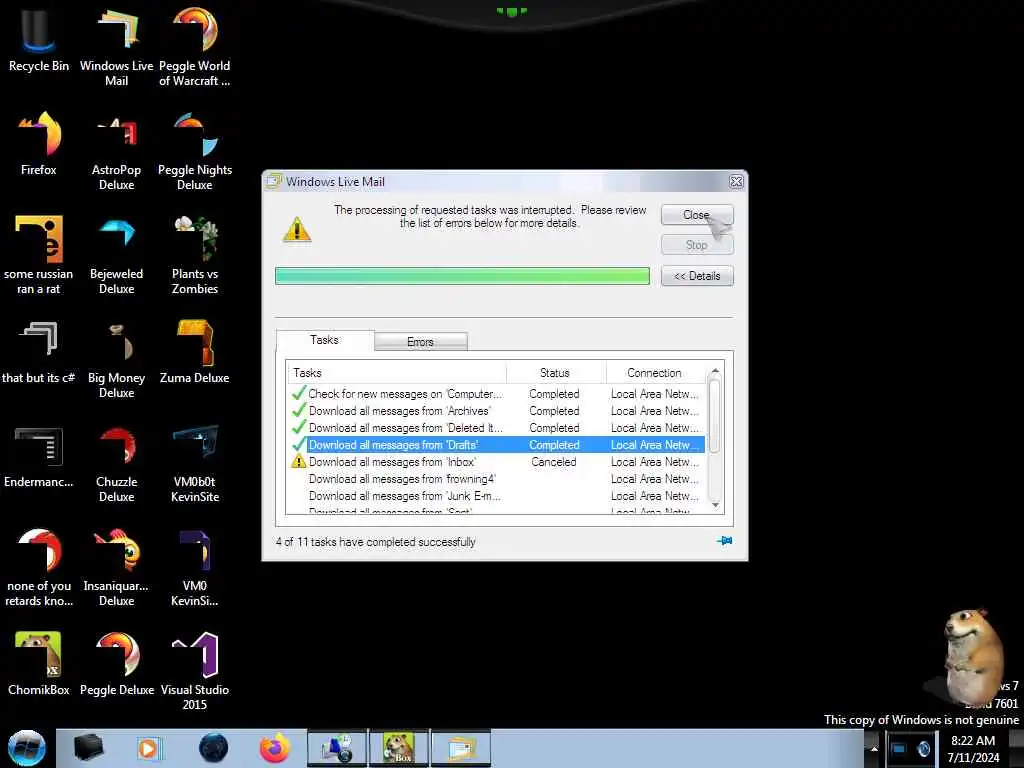Select Peggle World of Warcraft desktop icon
This screenshot has height=768, width=1024.
coord(195,47)
